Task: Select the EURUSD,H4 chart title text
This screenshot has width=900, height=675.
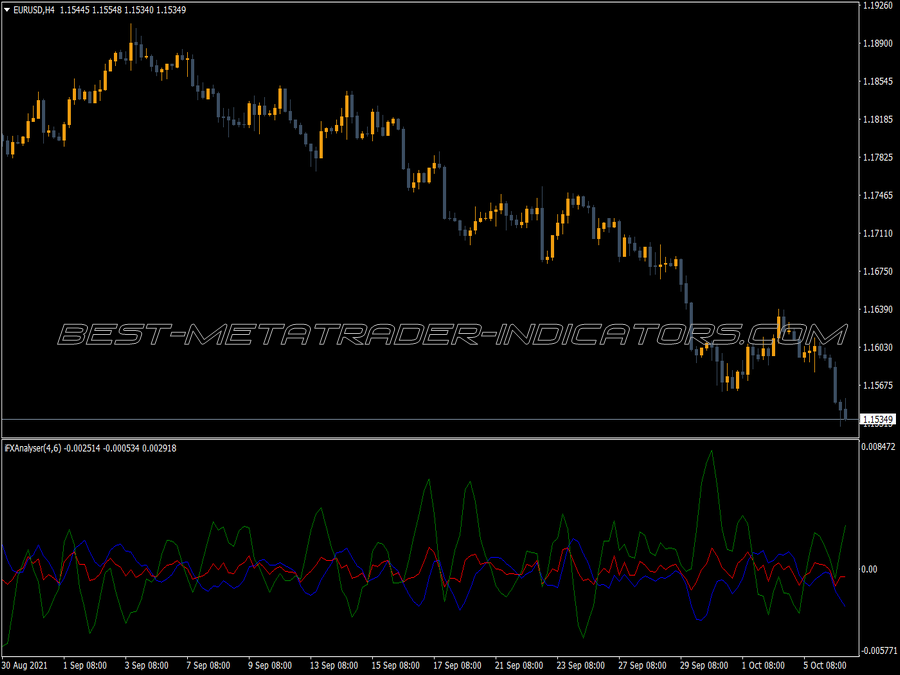Action: coord(34,10)
